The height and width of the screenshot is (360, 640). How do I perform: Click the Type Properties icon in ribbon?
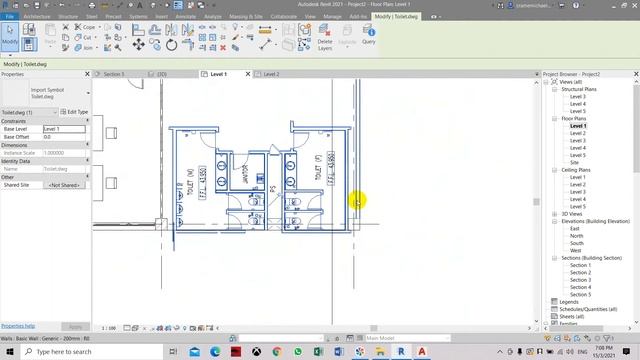(x=29, y=29)
